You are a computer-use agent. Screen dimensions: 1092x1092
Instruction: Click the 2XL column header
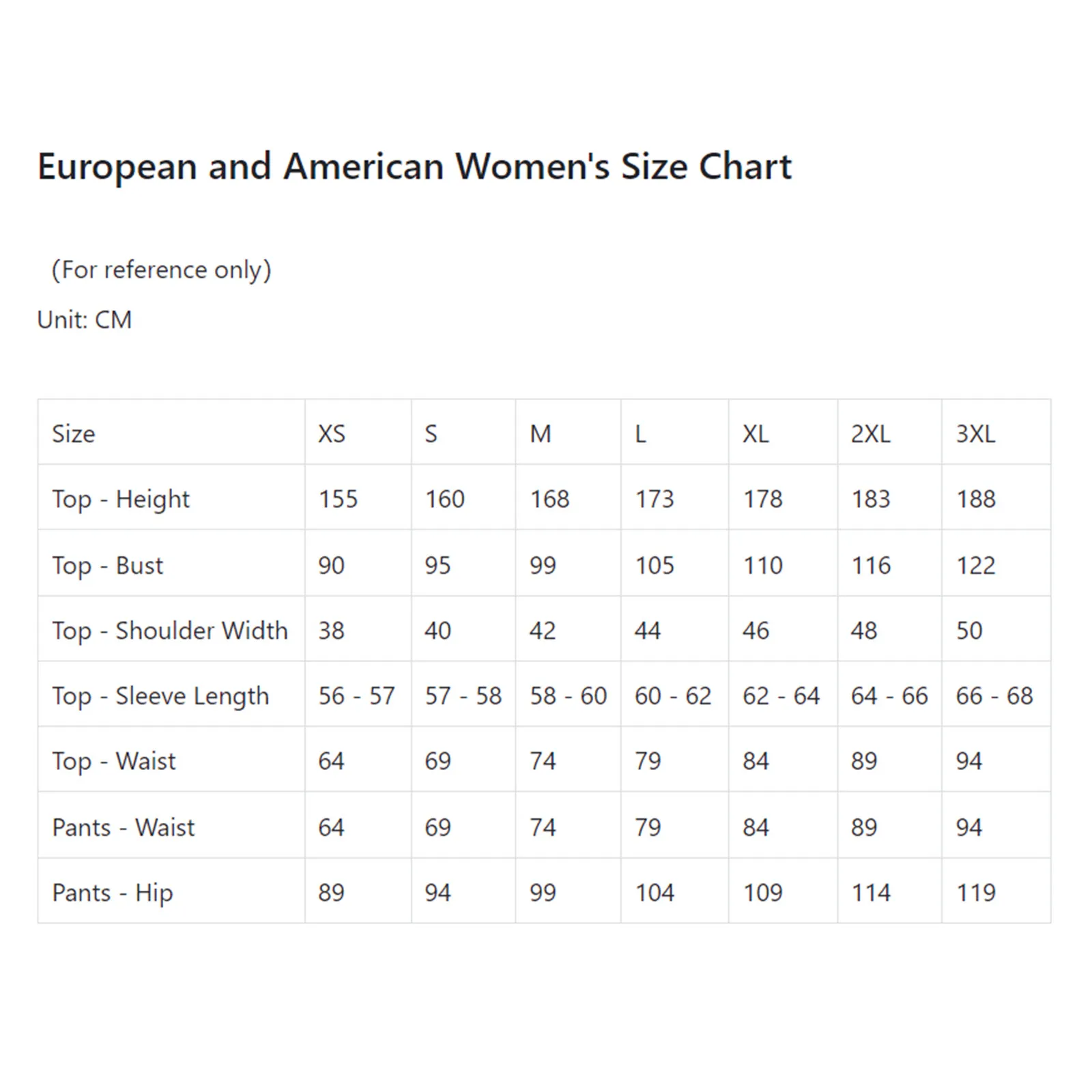coord(870,434)
